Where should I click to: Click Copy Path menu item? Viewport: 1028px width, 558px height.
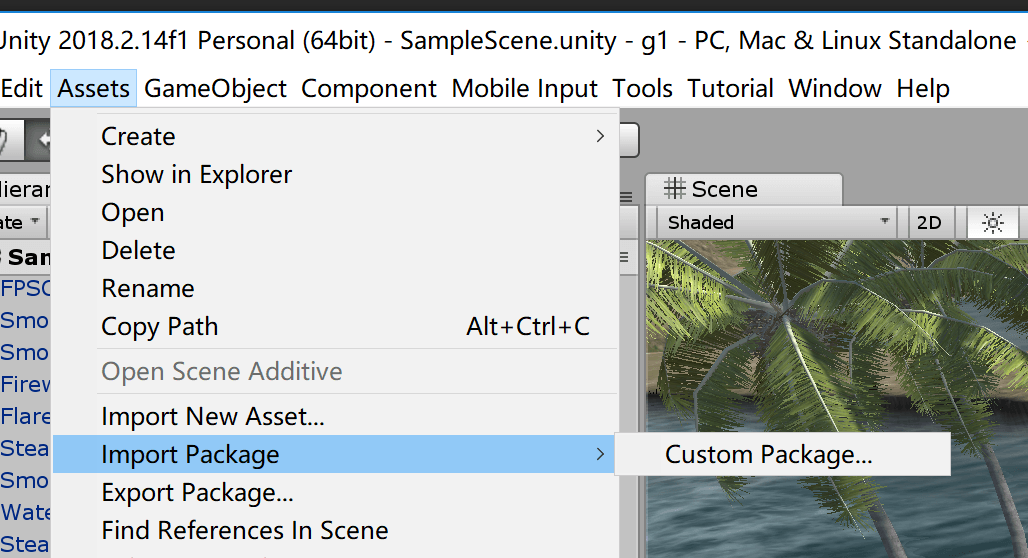pos(160,327)
